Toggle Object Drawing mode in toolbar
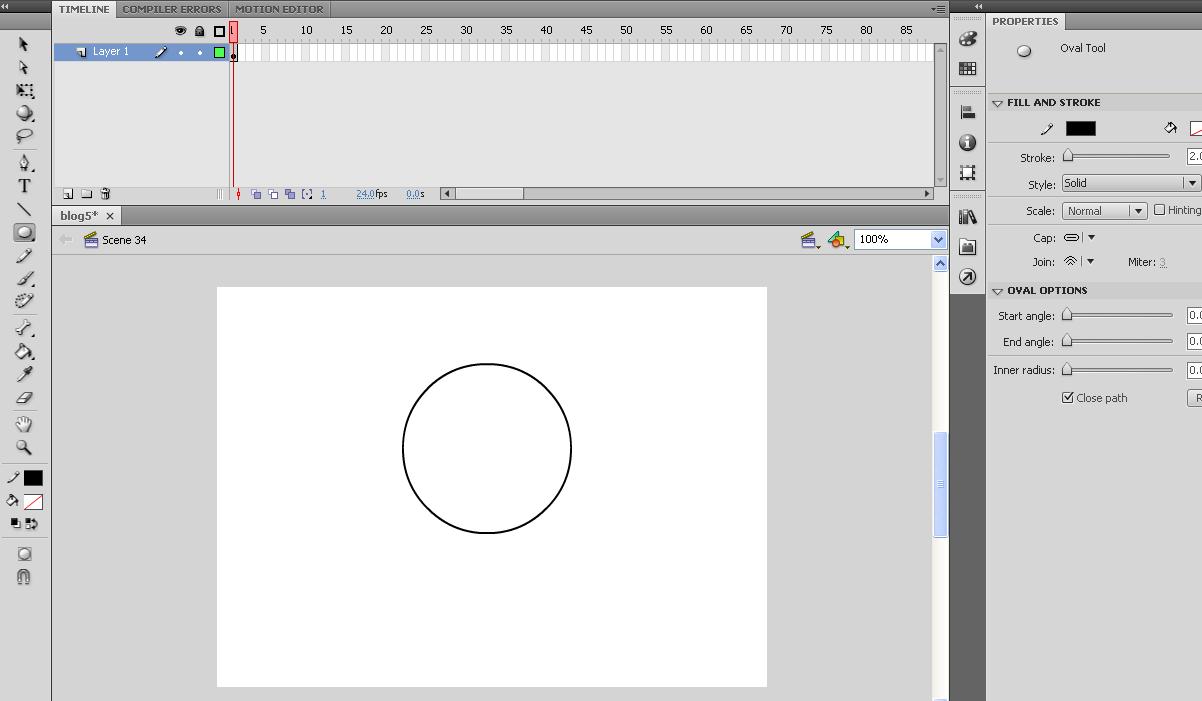Image resolution: width=1202 pixels, height=701 pixels. click(24, 554)
